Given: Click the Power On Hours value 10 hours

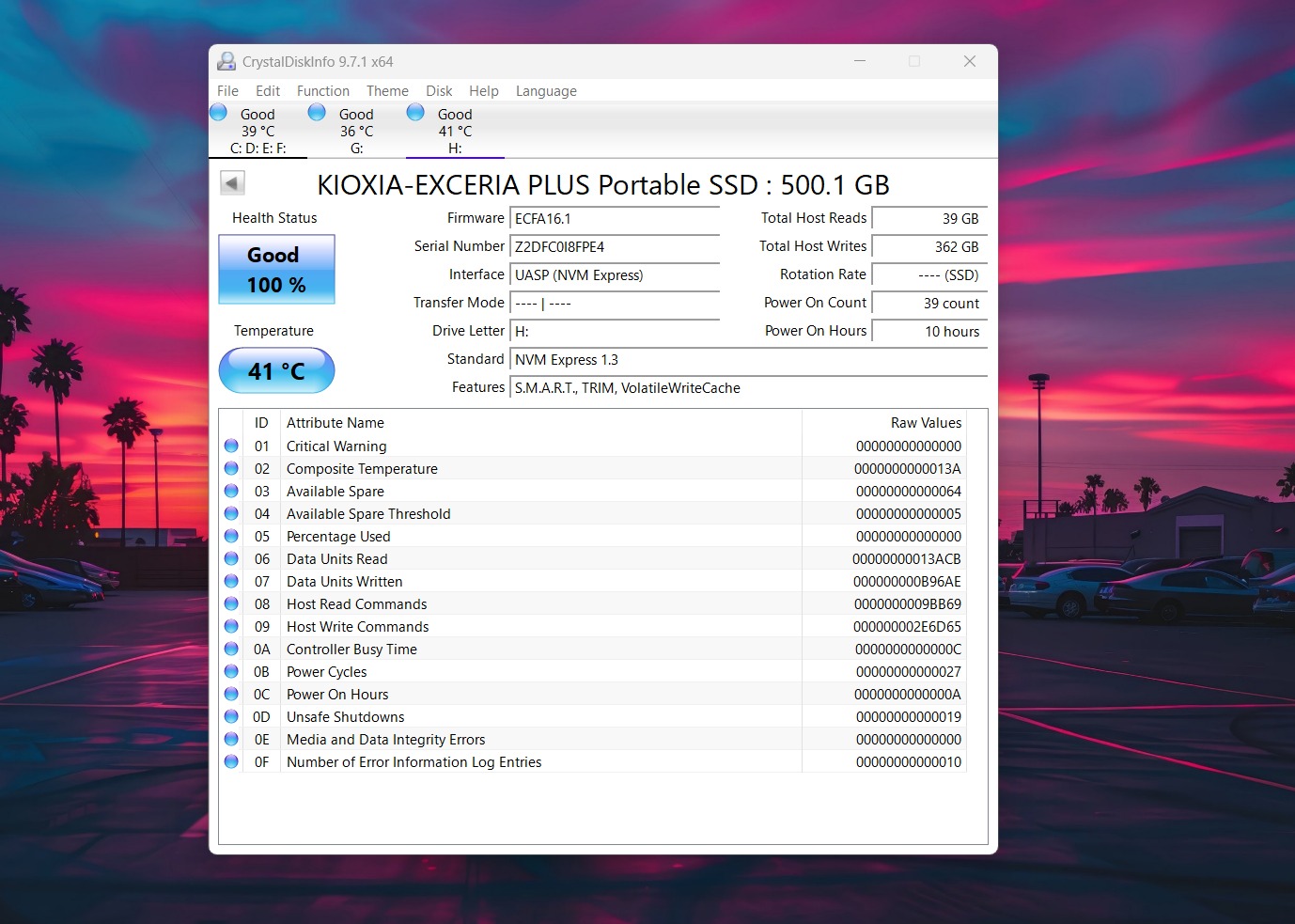Looking at the screenshot, I should (929, 331).
